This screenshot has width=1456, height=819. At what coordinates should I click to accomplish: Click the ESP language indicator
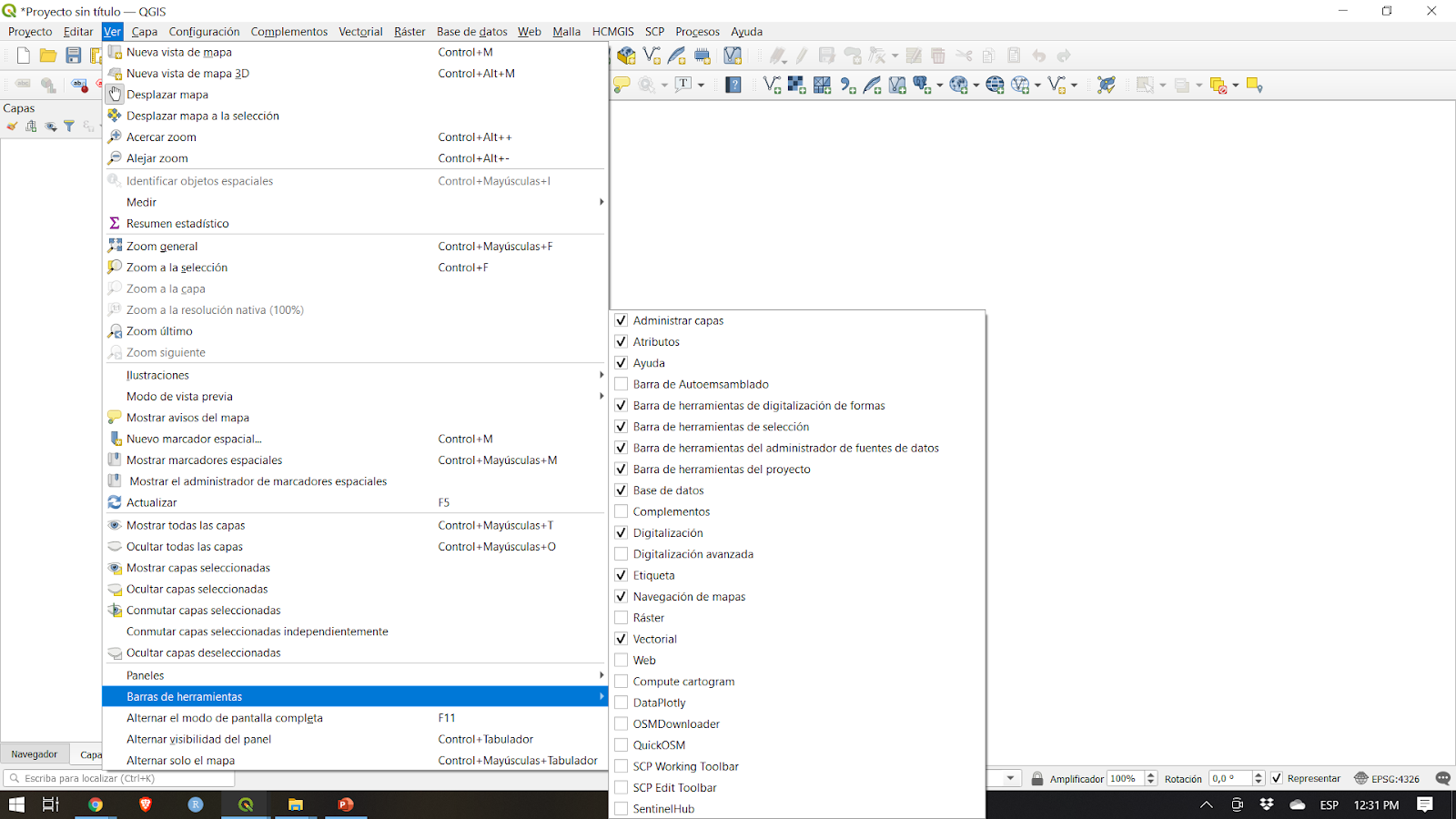[x=1330, y=804]
